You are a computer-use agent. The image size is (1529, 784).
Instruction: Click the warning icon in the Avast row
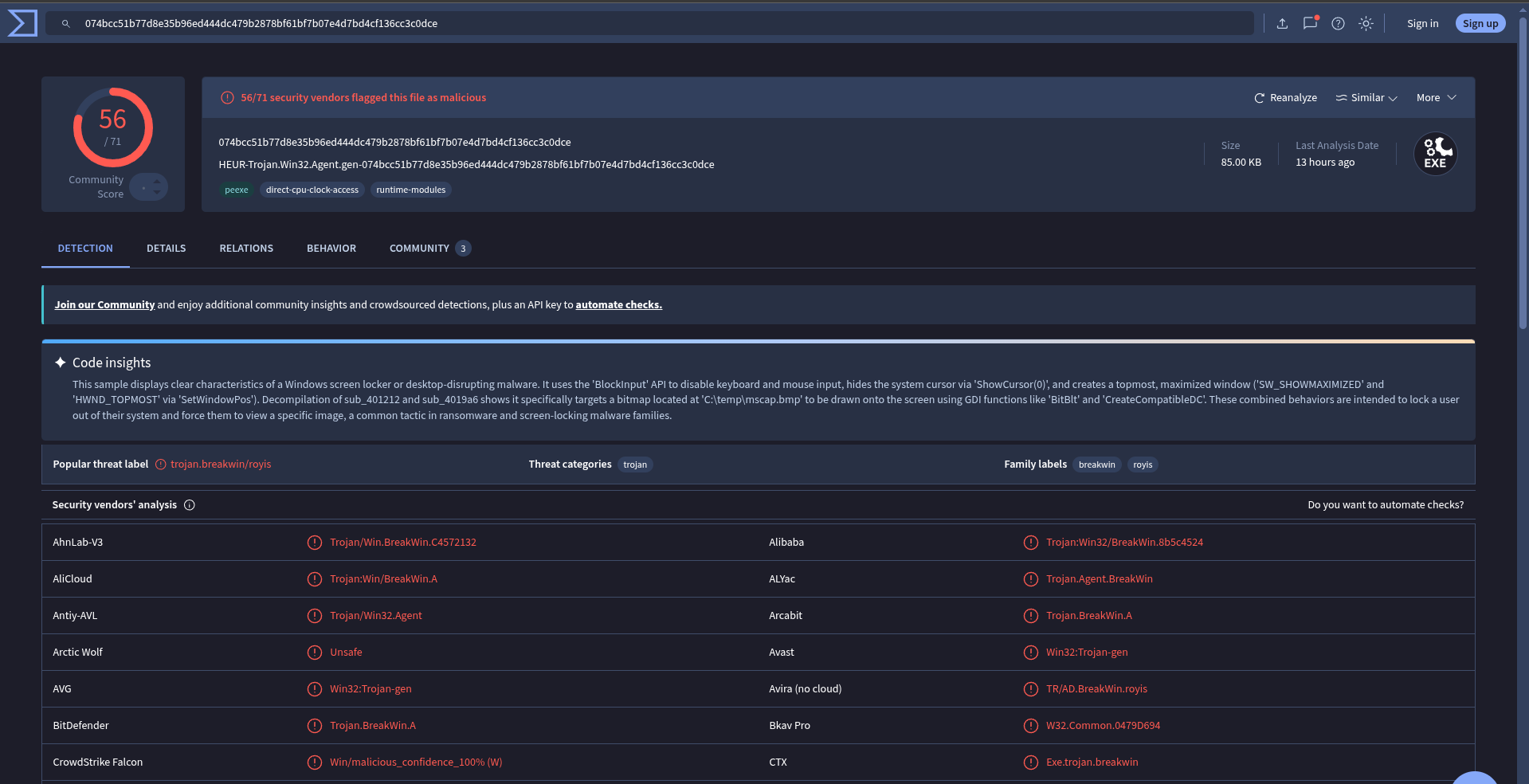point(1031,653)
